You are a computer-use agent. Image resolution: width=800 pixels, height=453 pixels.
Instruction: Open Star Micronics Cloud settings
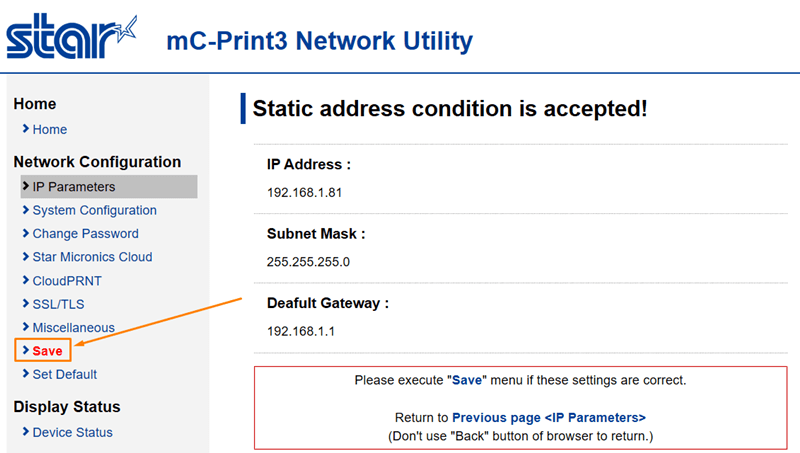click(92, 257)
